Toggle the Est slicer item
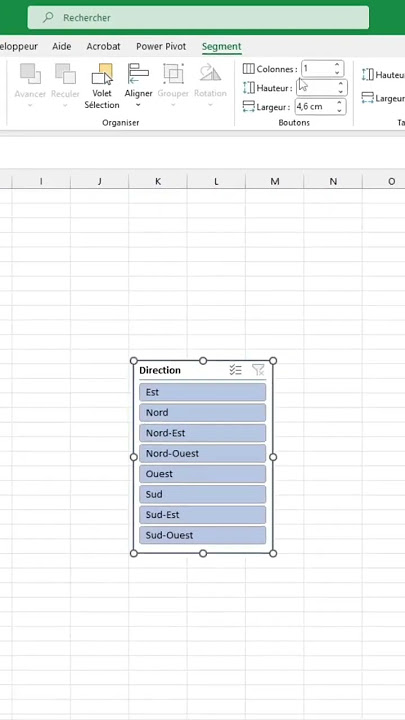This screenshot has width=405, height=720. point(202,392)
